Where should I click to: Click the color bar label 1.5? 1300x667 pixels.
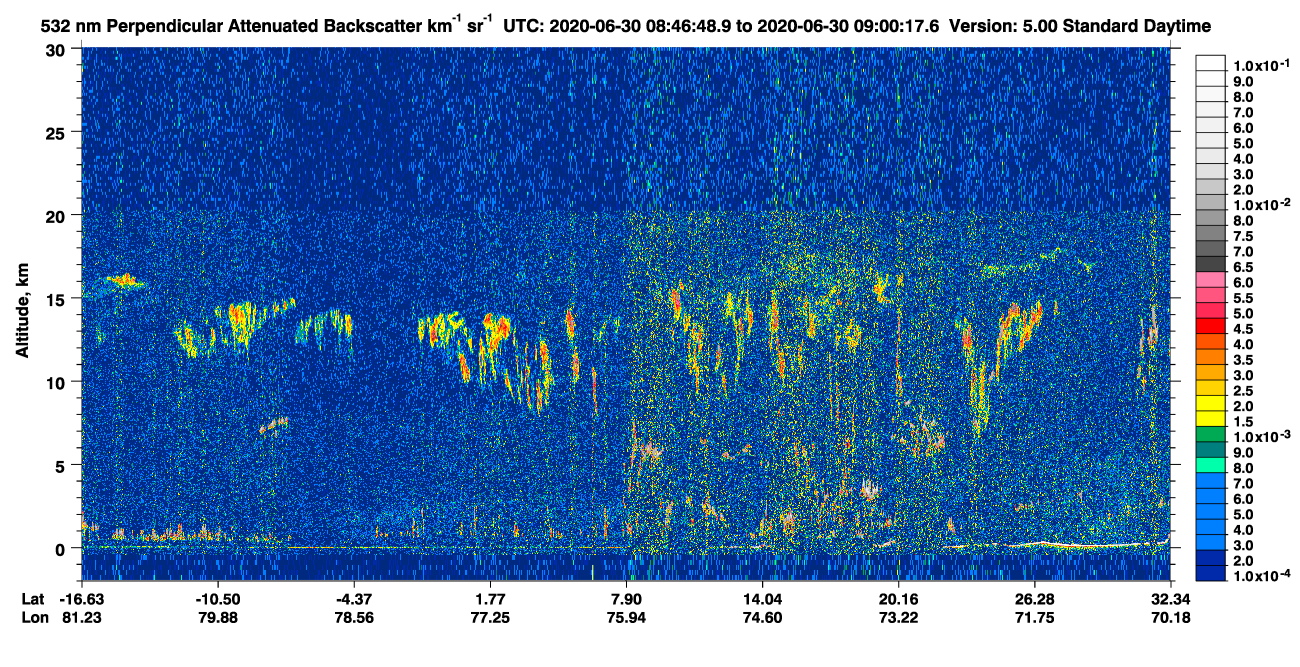coord(1243,423)
